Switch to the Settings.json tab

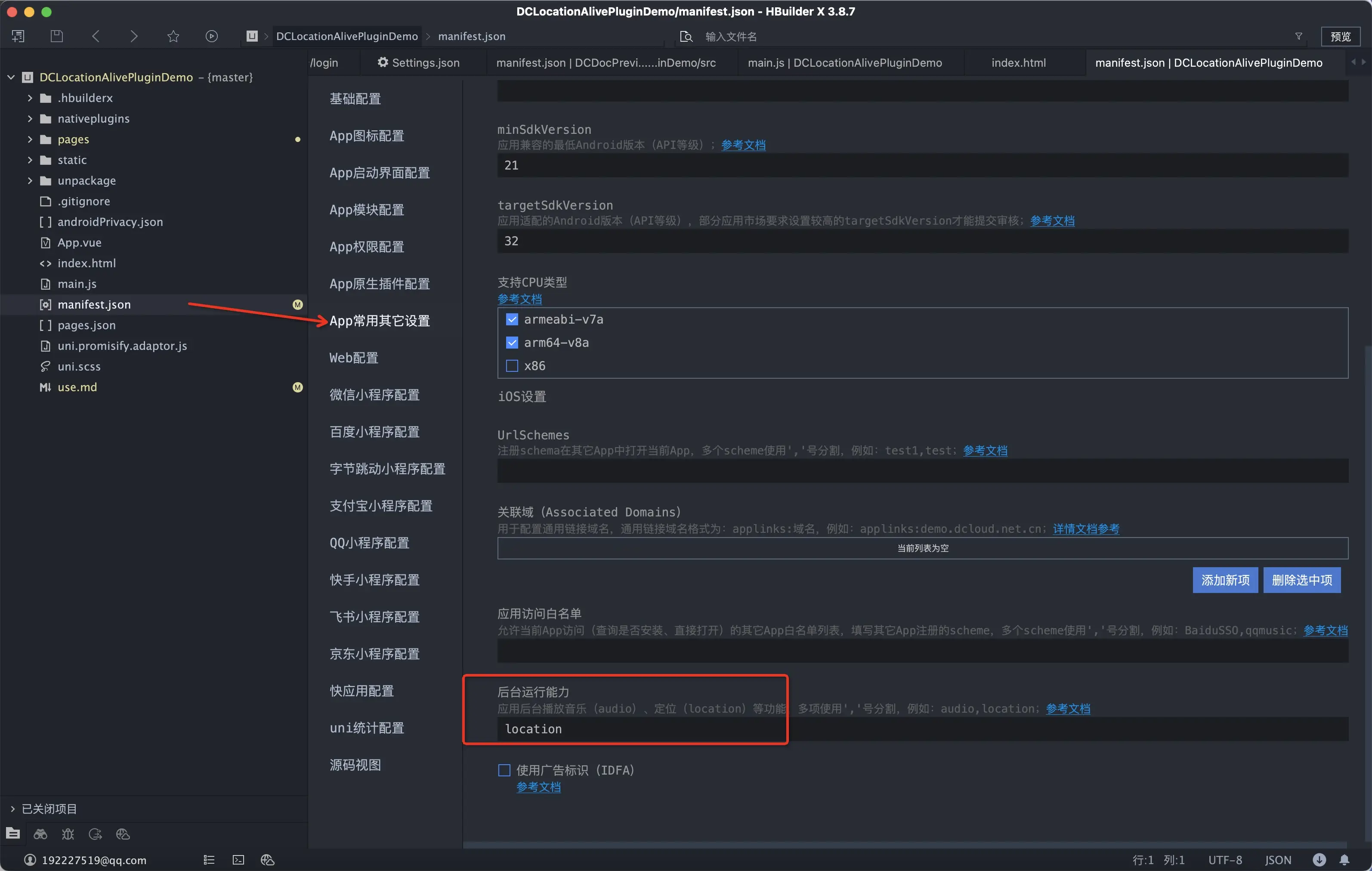tap(419, 63)
